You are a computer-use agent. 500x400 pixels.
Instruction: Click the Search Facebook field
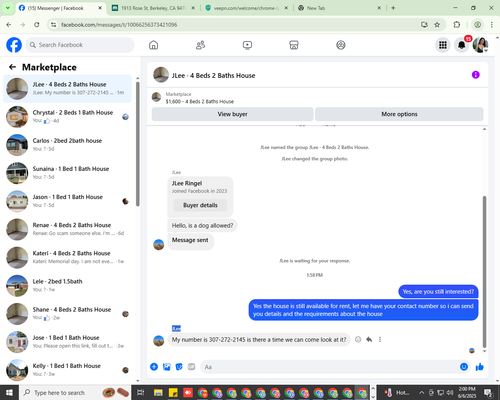pyautogui.click(x=80, y=45)
